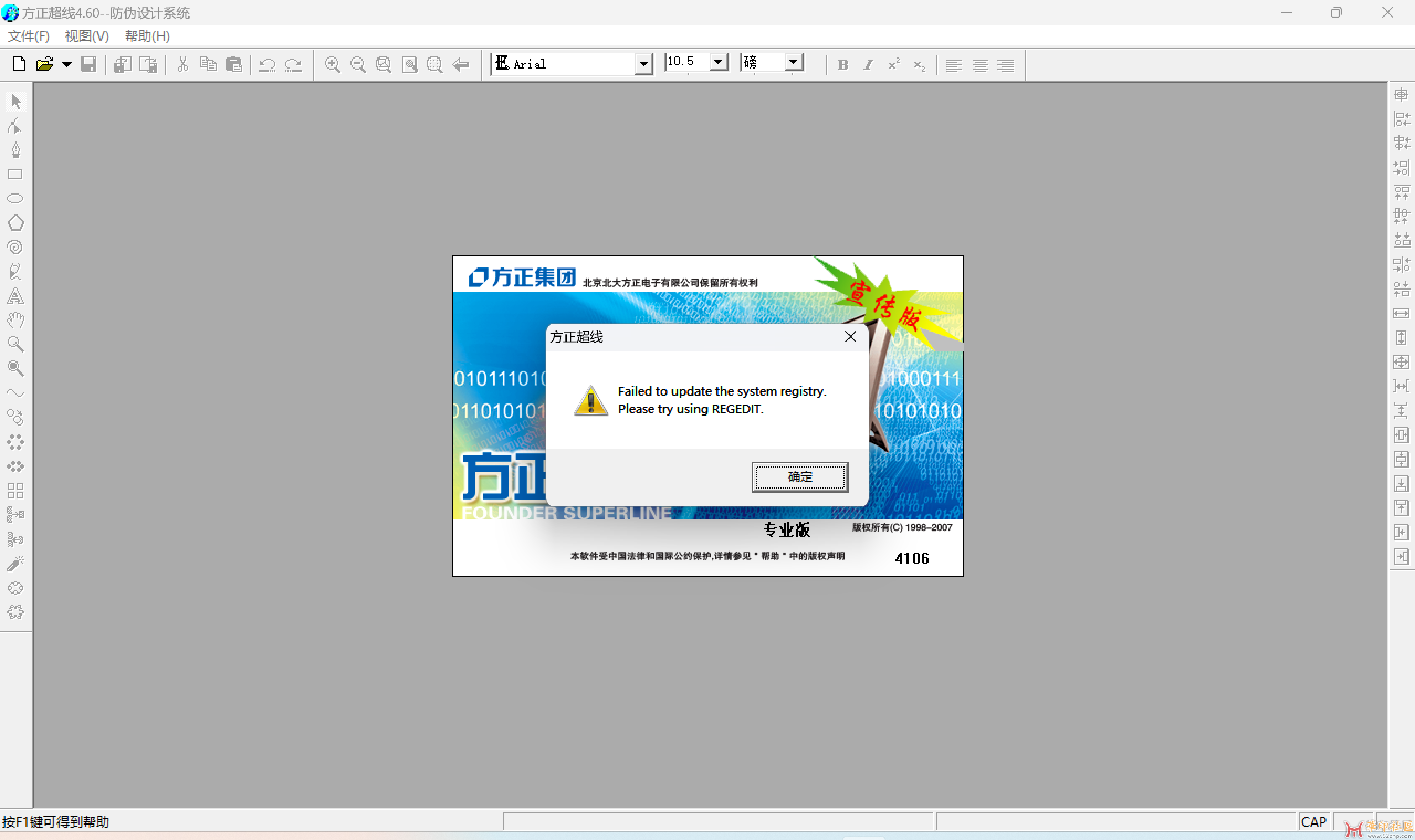Click the Paste clipboard icon
The image size is (1415, 840).
[233, 64]
